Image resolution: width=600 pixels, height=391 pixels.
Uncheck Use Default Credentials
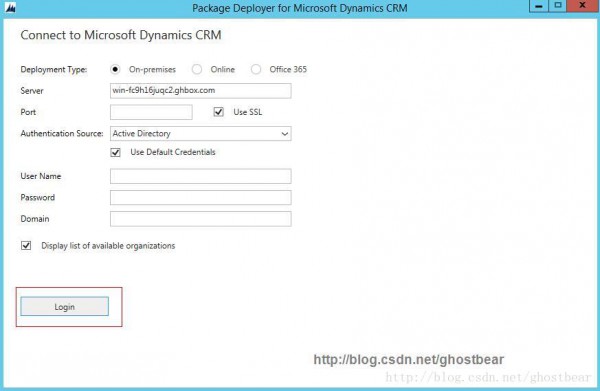click(115, 152)
